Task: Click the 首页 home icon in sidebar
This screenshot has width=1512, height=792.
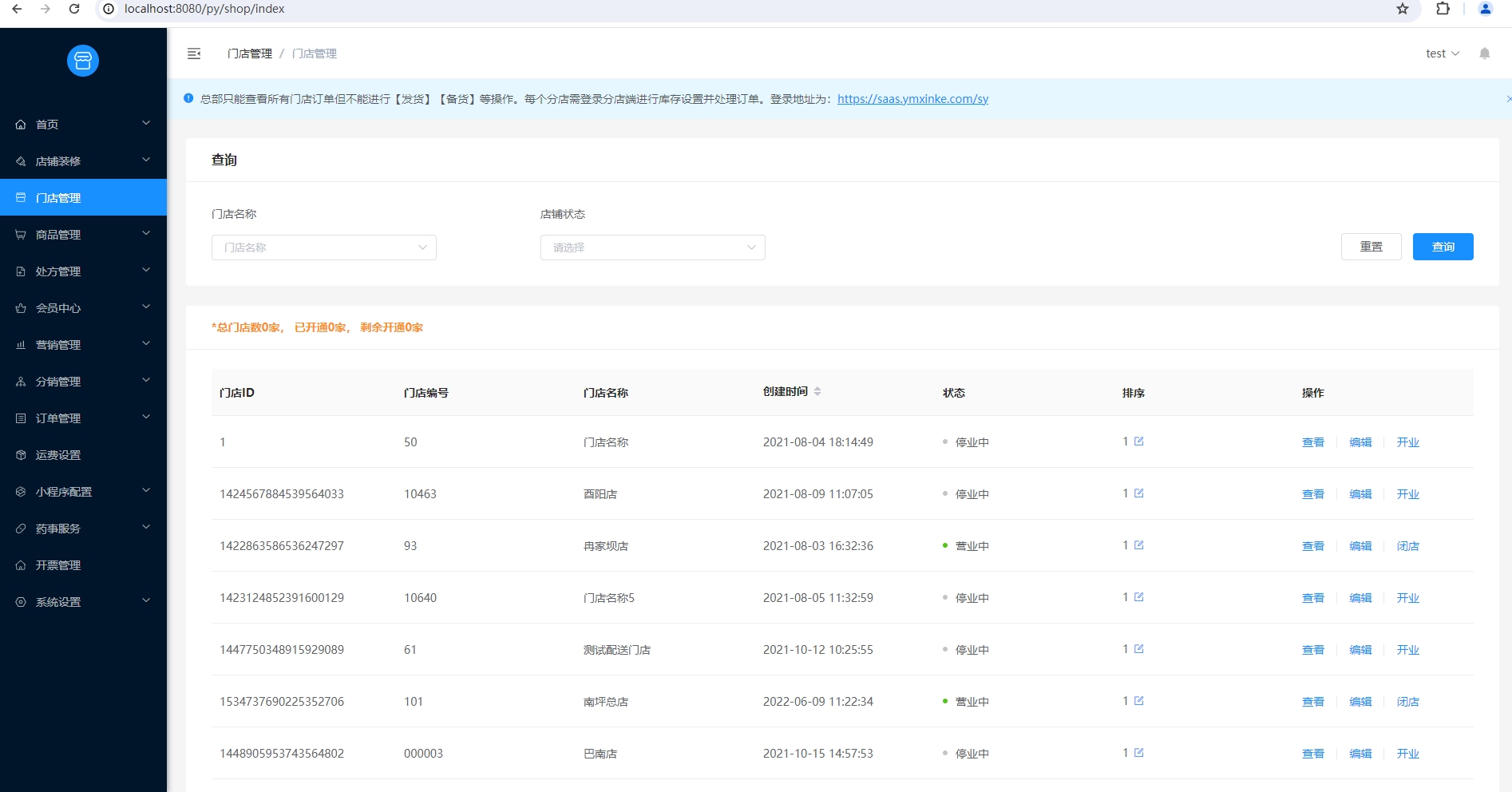Action: click(21, 125)
